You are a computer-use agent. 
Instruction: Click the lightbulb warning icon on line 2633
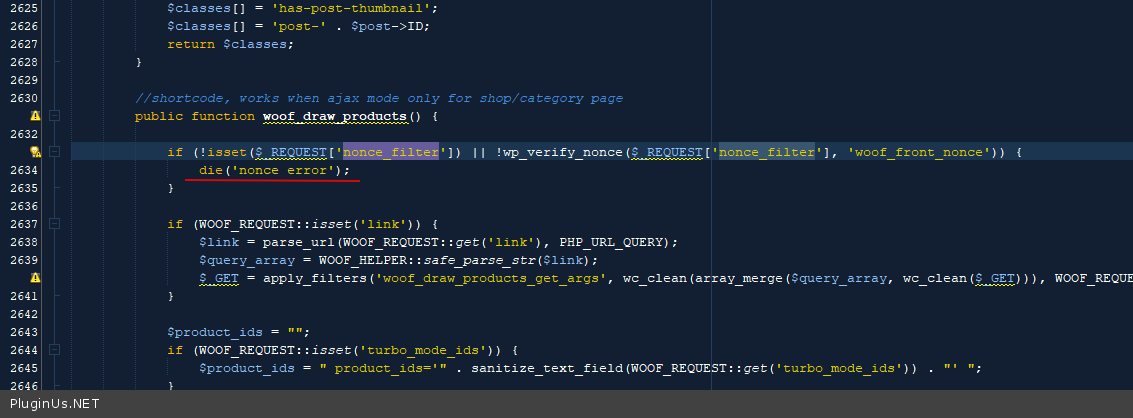pos(35,152)
